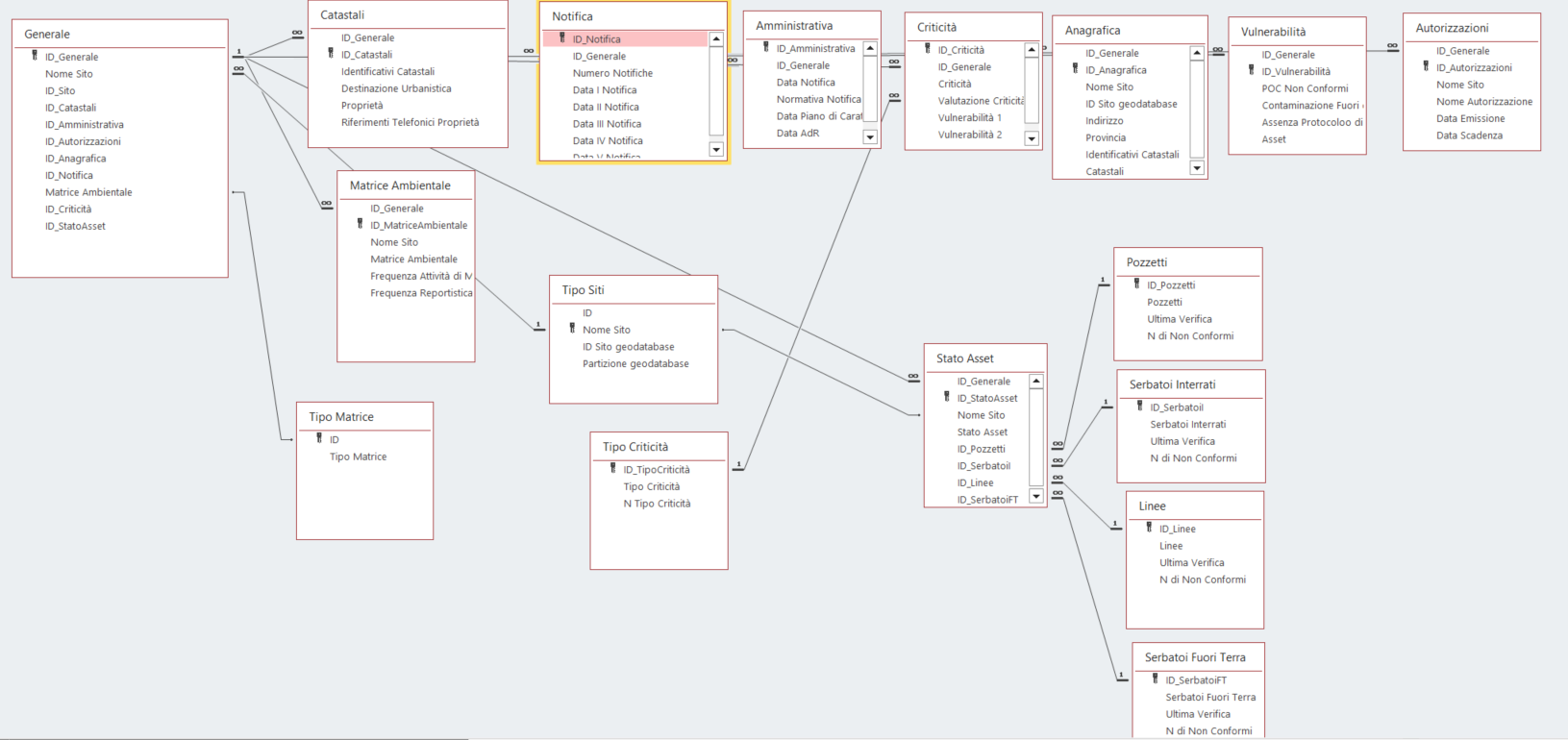This screenshot has width=1568, height=740.
Task: Select Frequenza Reportistica in Matrice Ambientale
Action: pos(421,293)
